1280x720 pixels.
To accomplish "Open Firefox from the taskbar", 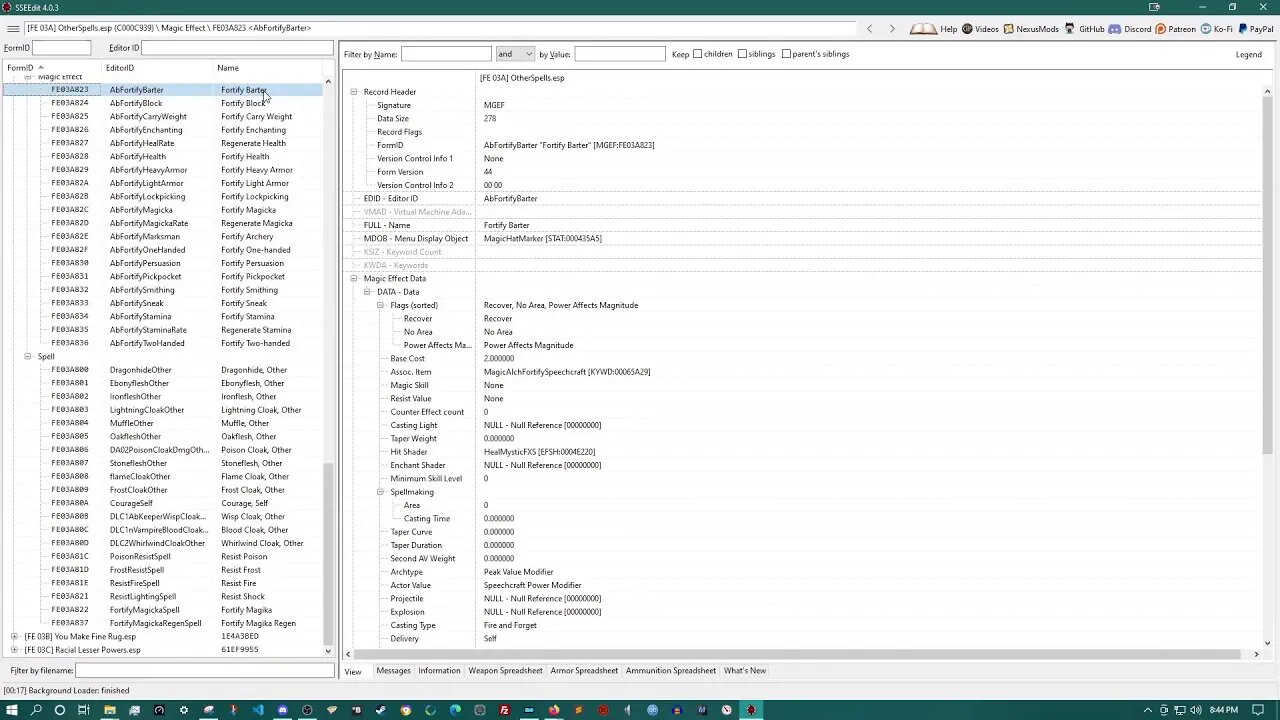I will [x=554, y=710].
